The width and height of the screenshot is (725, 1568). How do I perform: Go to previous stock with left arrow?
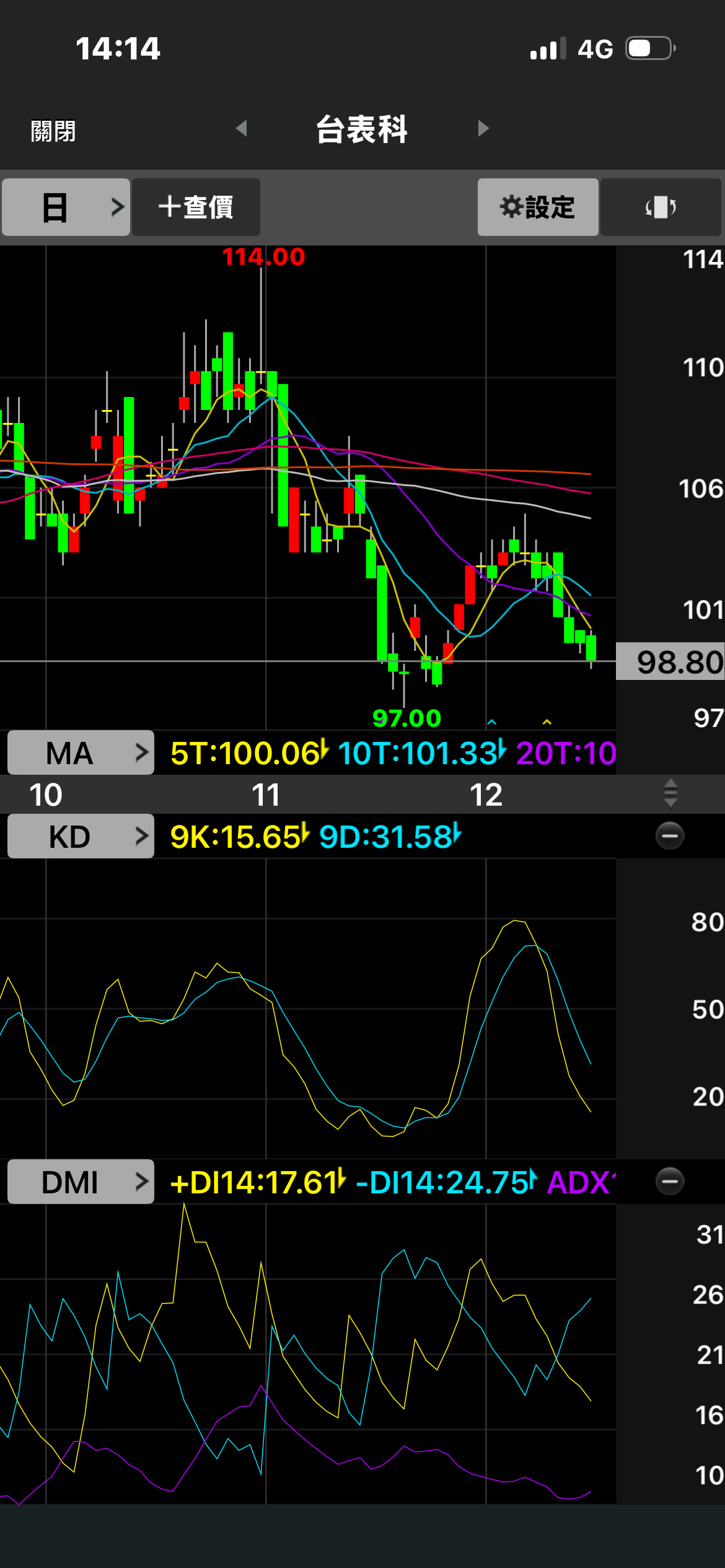point(242,128)
